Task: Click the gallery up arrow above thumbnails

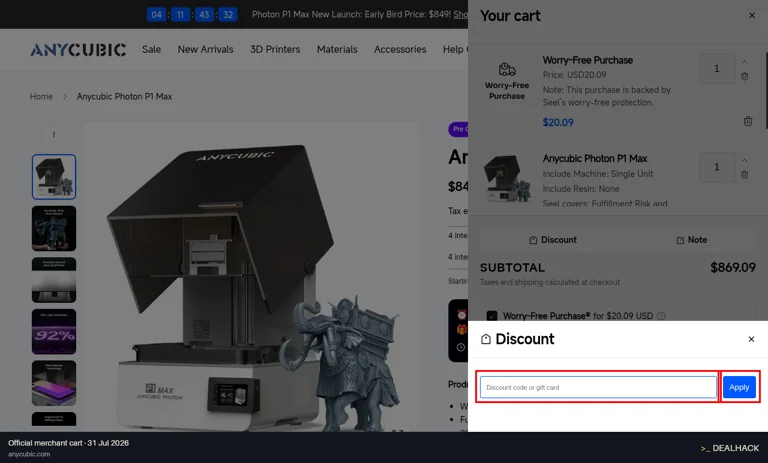Action: coord(54,134)
